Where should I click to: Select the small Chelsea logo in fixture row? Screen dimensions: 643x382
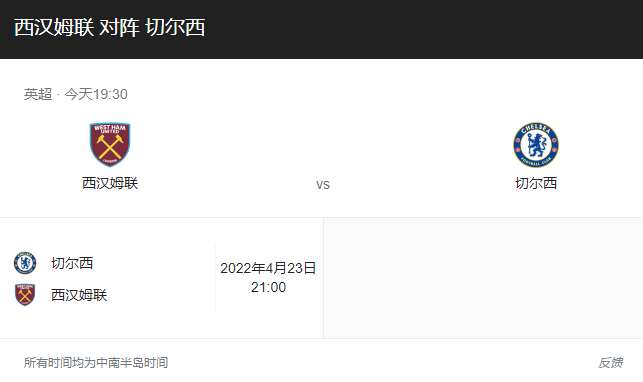click(25, 263)
